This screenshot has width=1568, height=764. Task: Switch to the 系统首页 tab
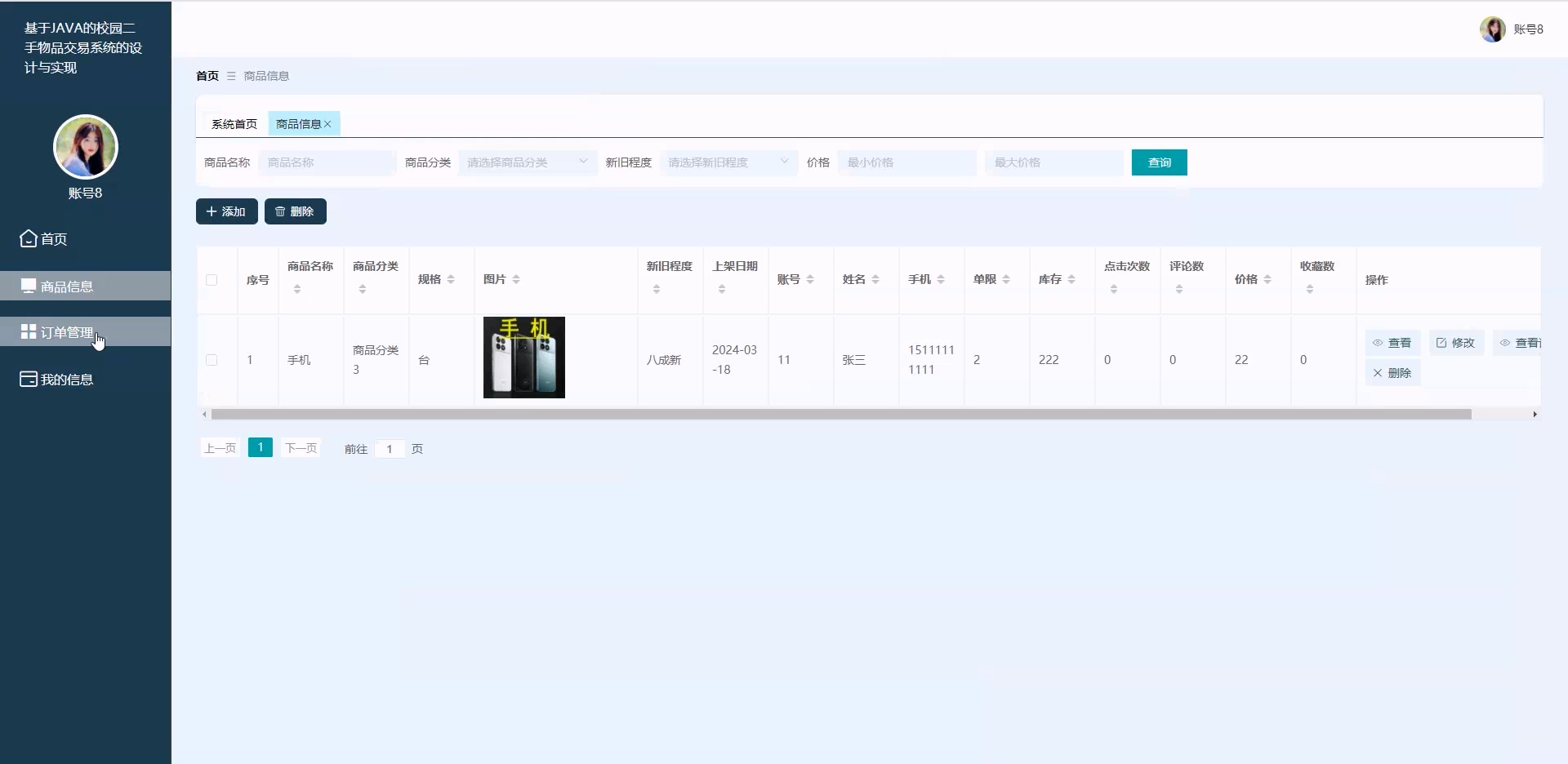tap(234, 124)
